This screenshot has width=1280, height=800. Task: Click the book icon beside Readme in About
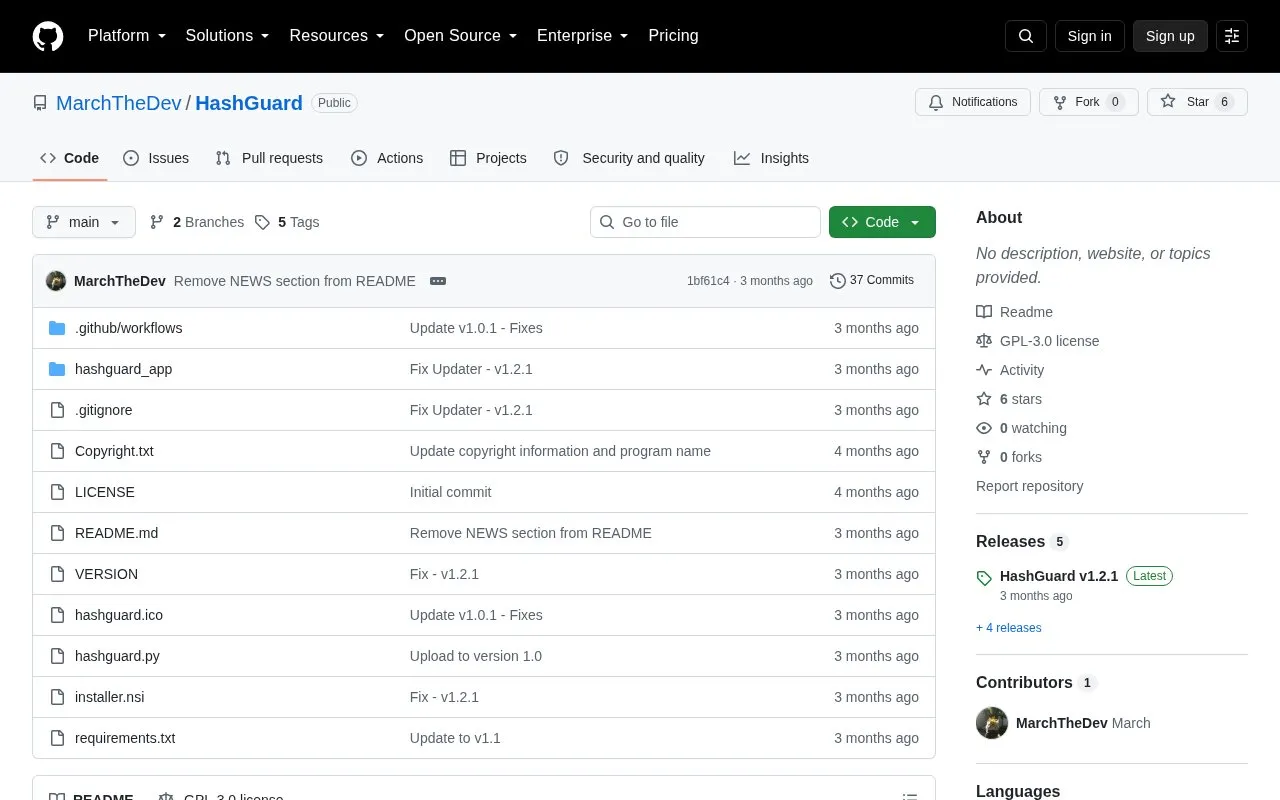tap(984, 312)
